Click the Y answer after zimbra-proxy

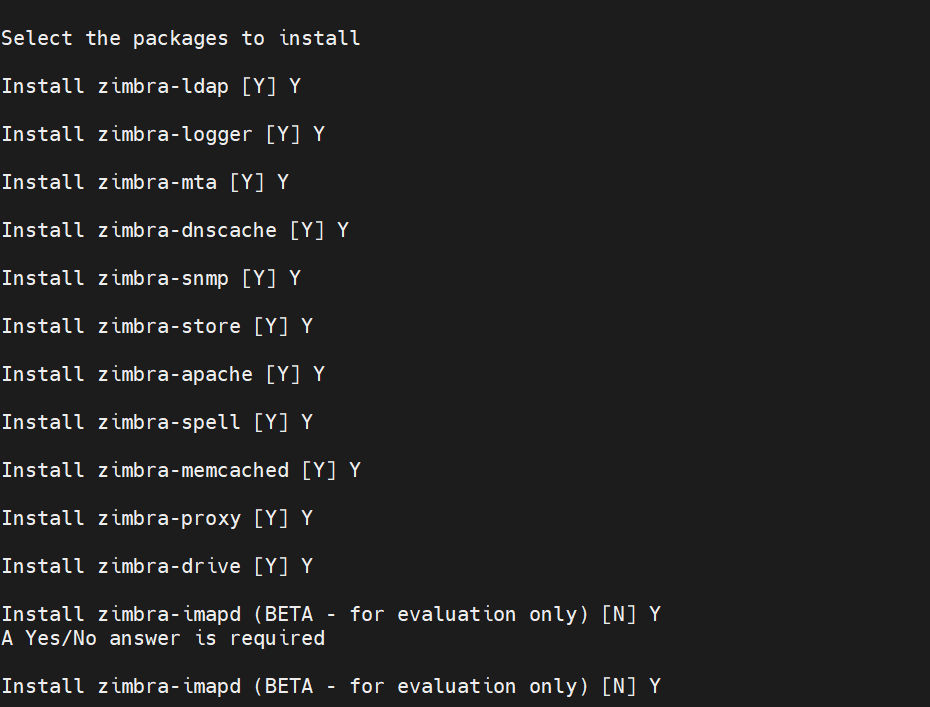[x=307, y=518]
